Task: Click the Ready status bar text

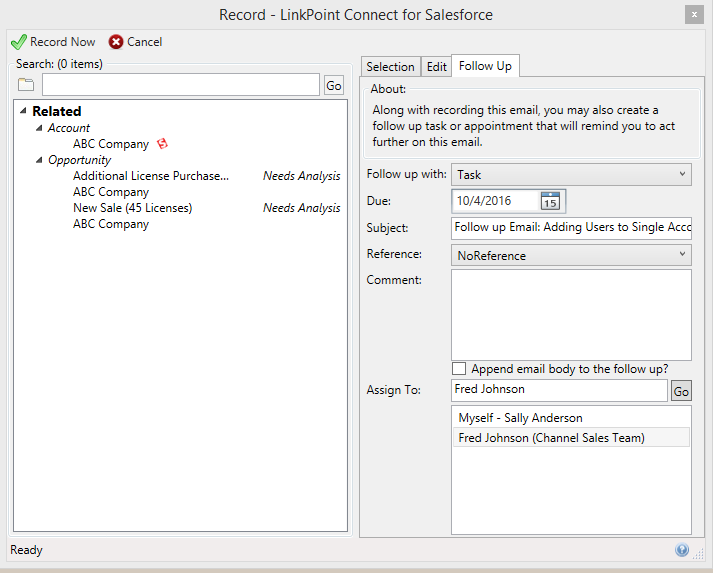Action: click(x=26, y=550)
